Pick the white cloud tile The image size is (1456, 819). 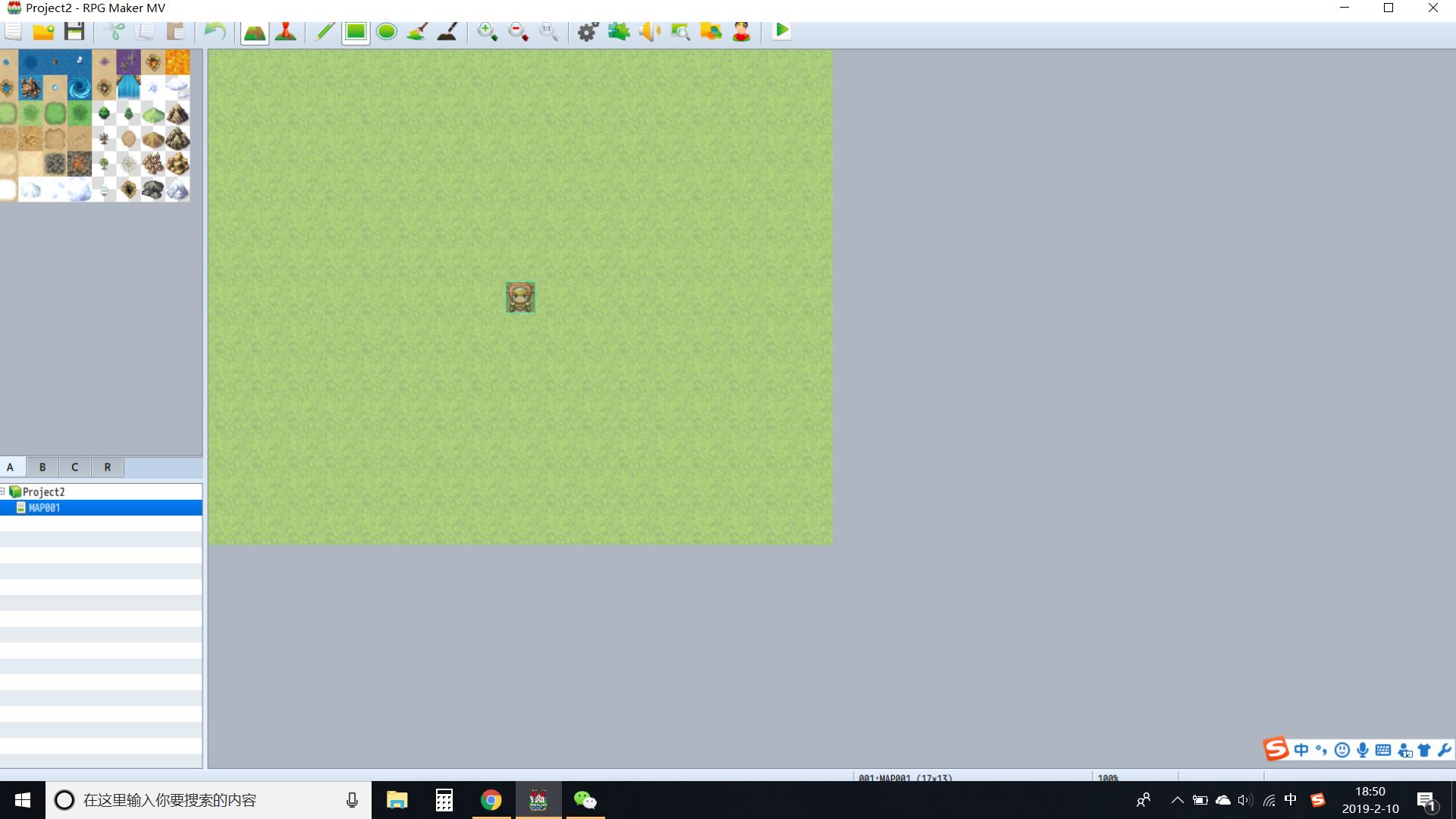pos(177,89)
